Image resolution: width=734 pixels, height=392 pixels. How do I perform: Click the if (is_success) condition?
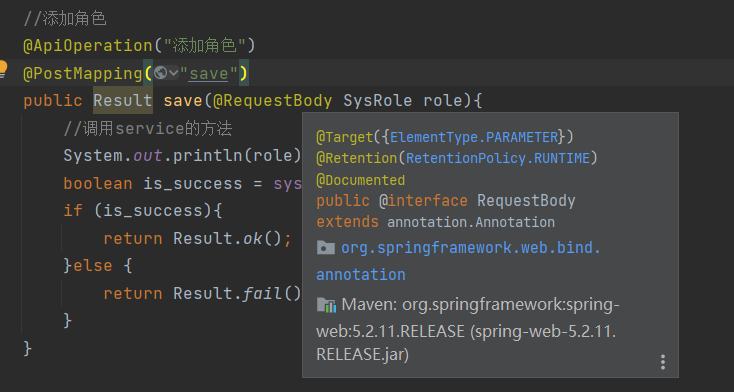click(x=143, y=211)
